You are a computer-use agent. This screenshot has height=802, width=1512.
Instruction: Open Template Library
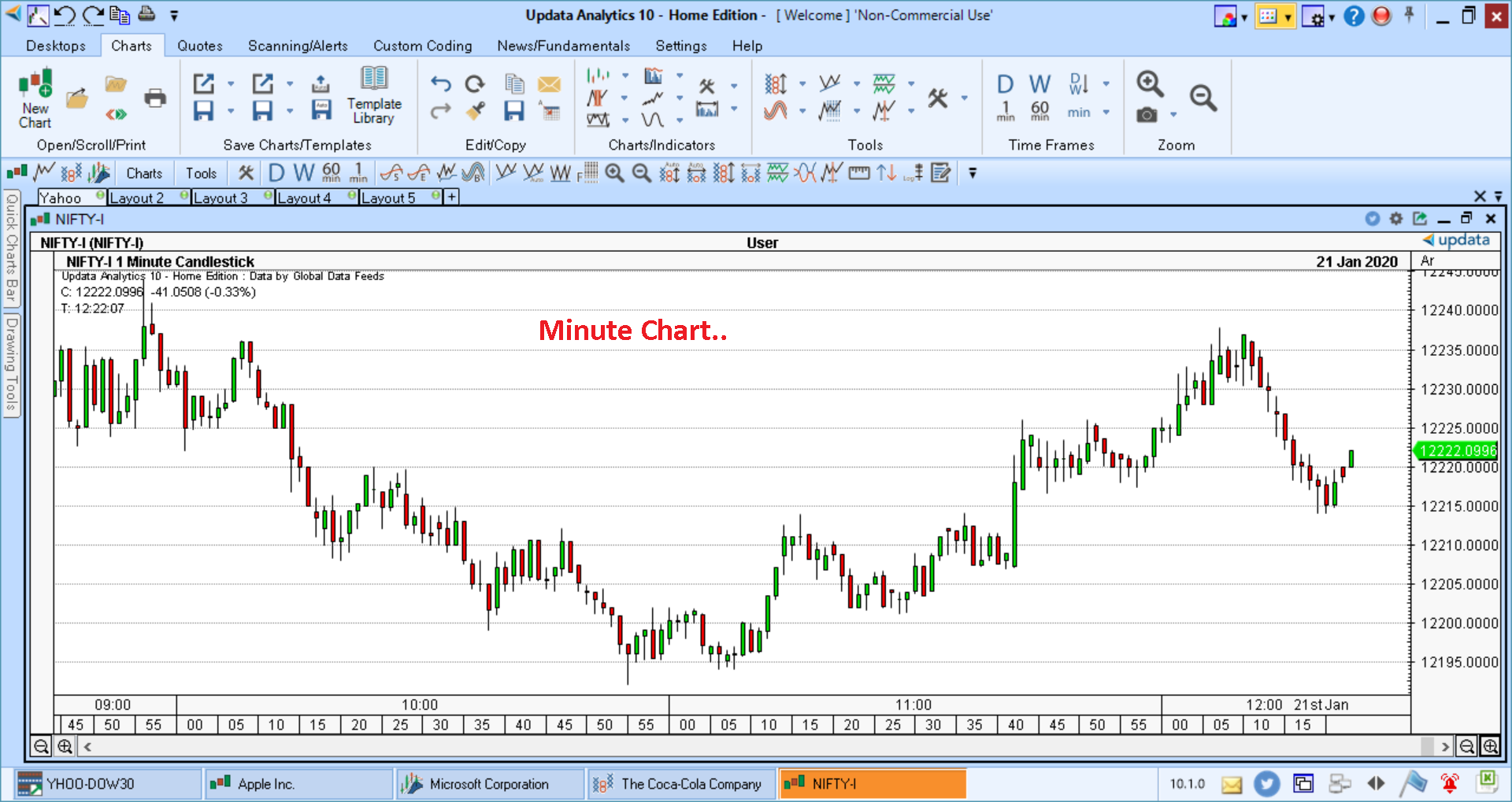pyautogui.click(x=374, y=95)
